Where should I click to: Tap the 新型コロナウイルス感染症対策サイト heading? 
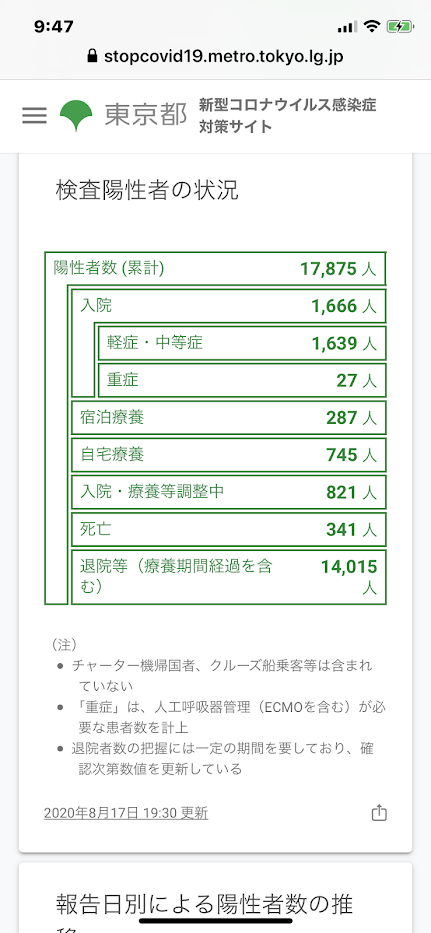(288, 115)
